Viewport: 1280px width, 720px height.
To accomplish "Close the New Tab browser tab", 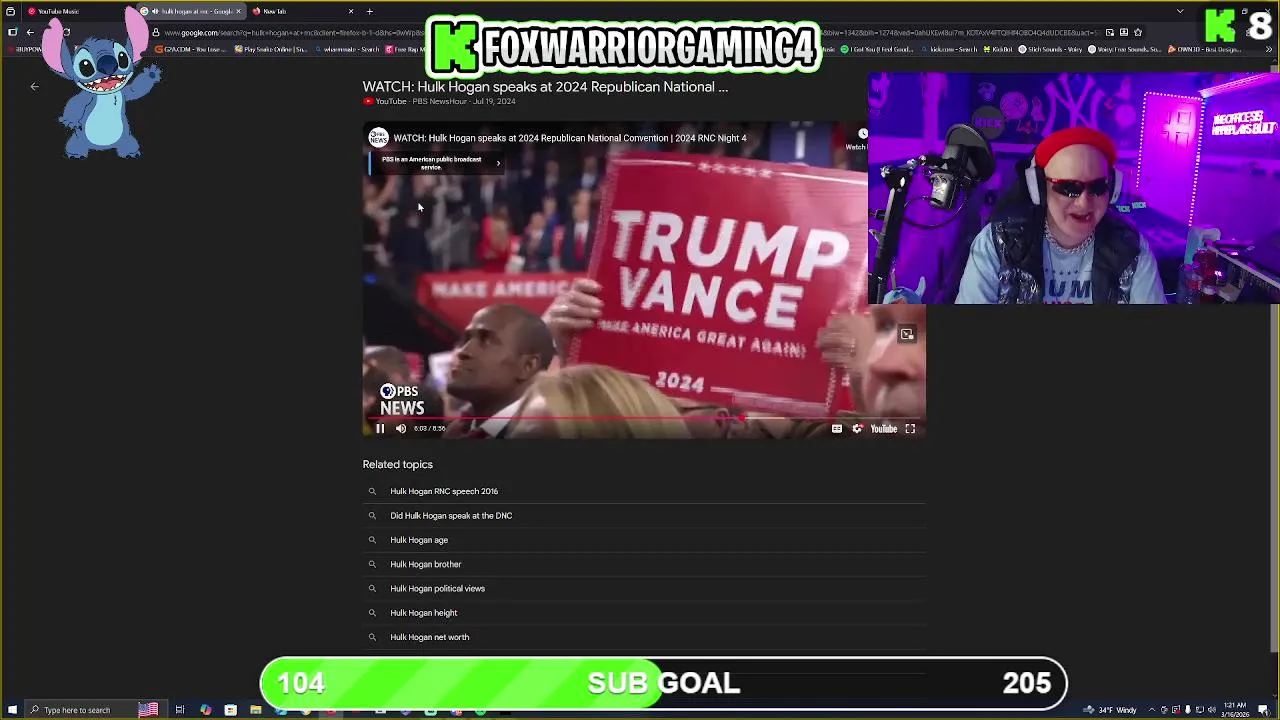I will 351,11.
